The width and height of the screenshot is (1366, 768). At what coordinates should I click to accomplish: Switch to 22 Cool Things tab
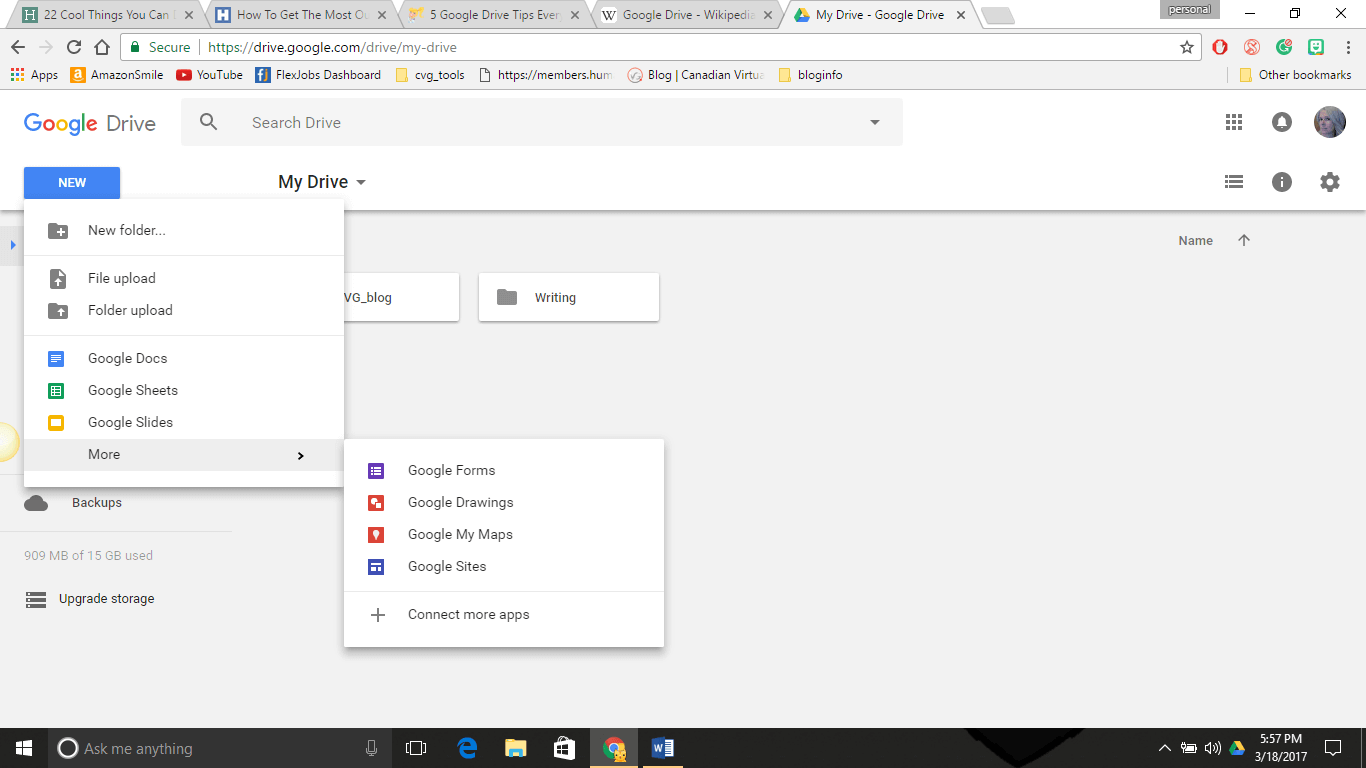[x=108, y=15]
